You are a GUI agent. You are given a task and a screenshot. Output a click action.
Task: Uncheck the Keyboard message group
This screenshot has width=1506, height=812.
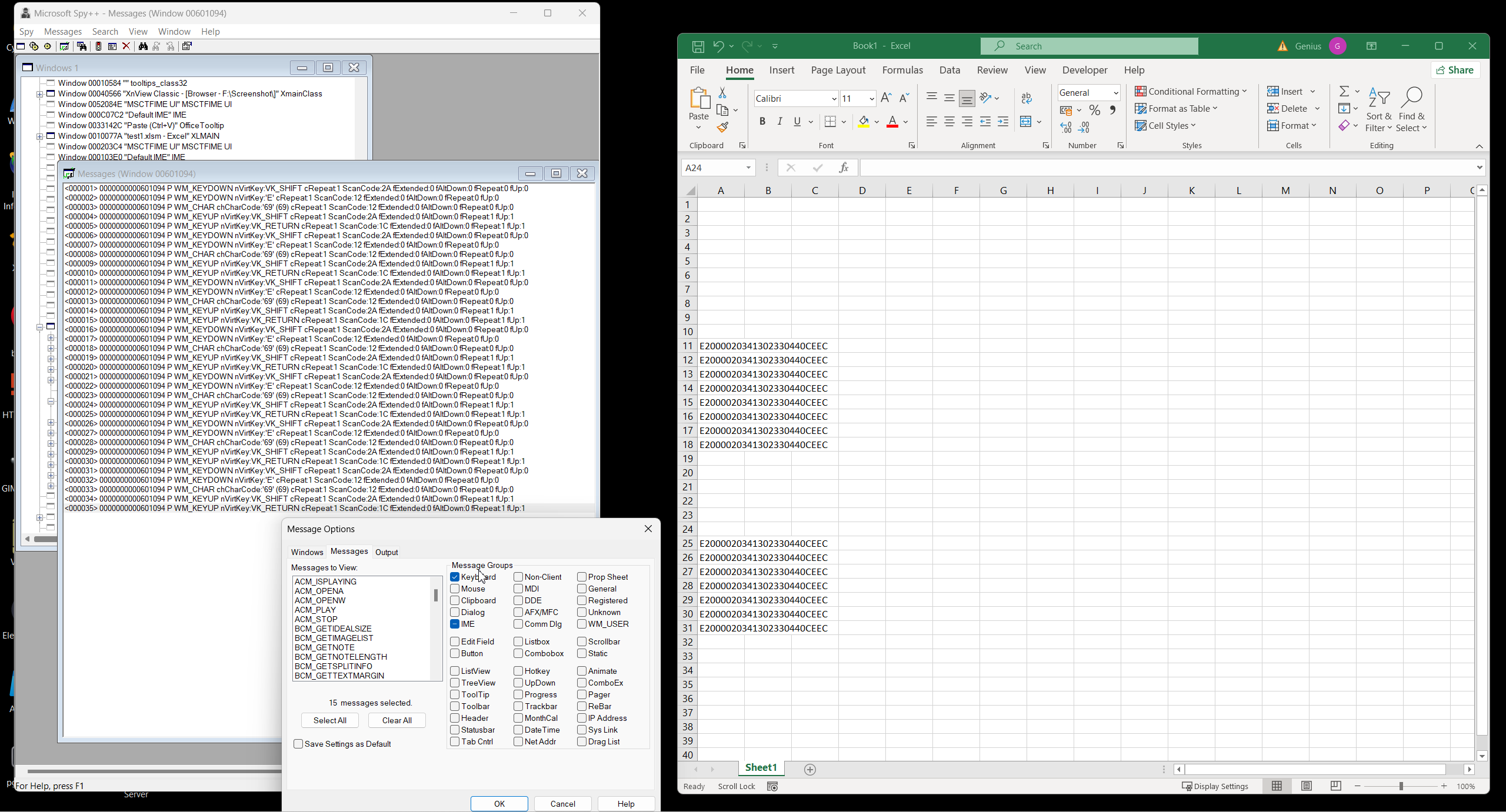point(455,577)
